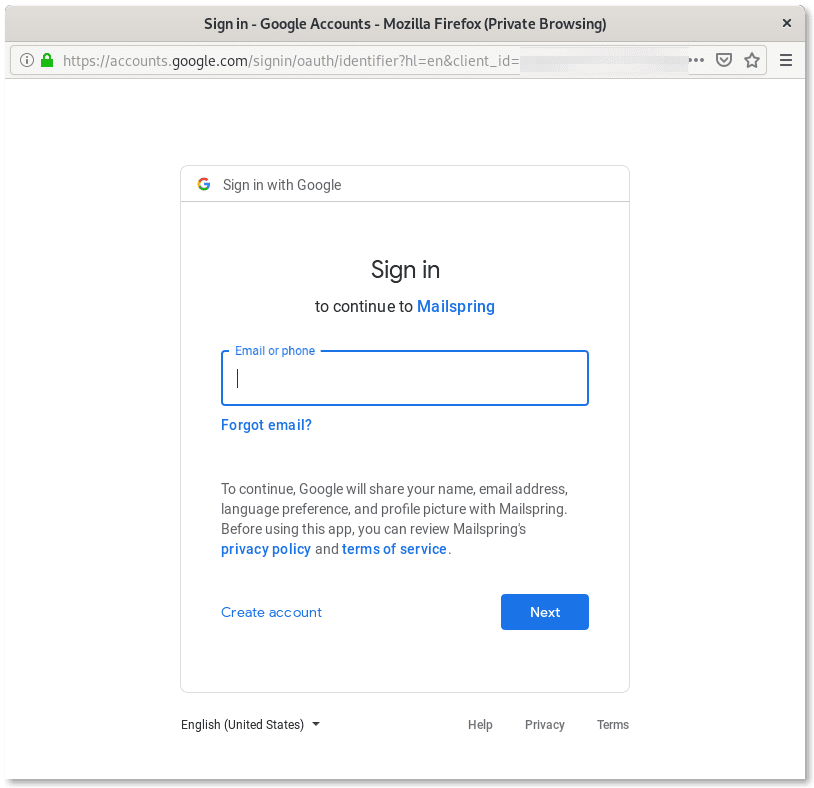Open the Terms footer link
Image resolution: width=814 pixels, height=788 pixels.
tap(613, 725)
